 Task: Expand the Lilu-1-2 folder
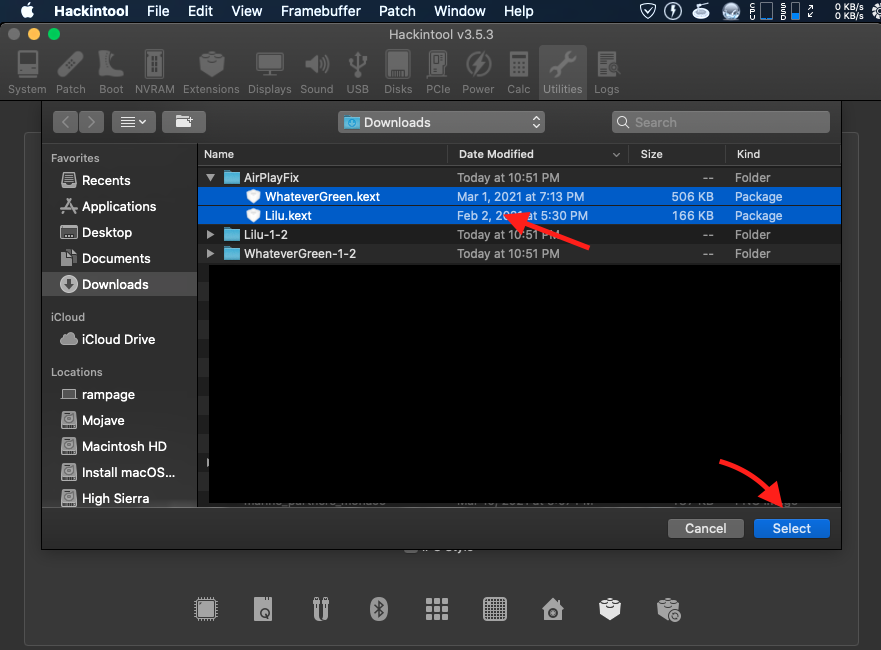[210, 234]
